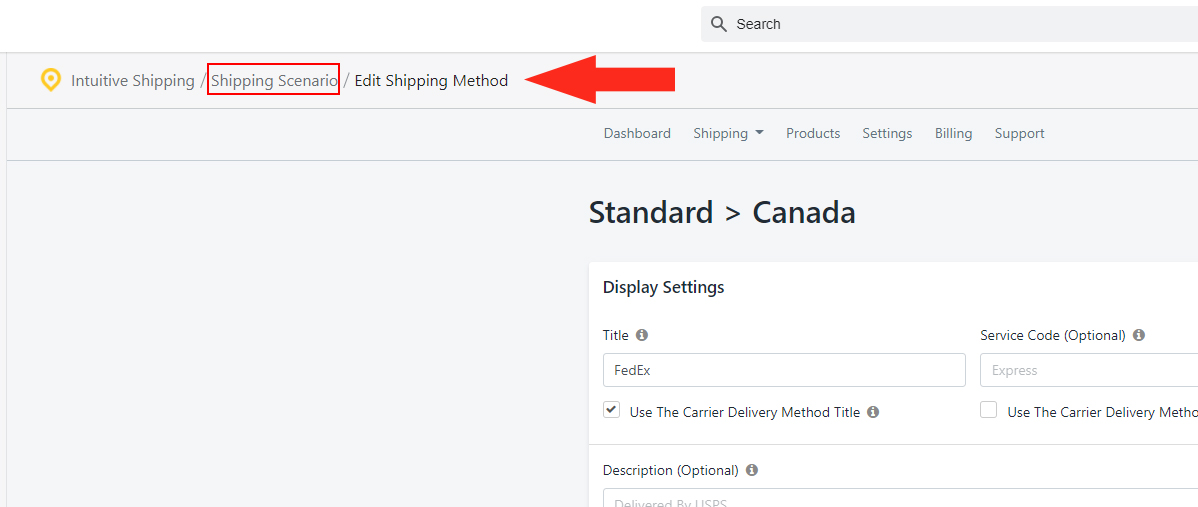This screenshot has height=507, width=1198.
Task: Click the Intuitive Shipping breadcrumb link
Action: click(133, 81)
